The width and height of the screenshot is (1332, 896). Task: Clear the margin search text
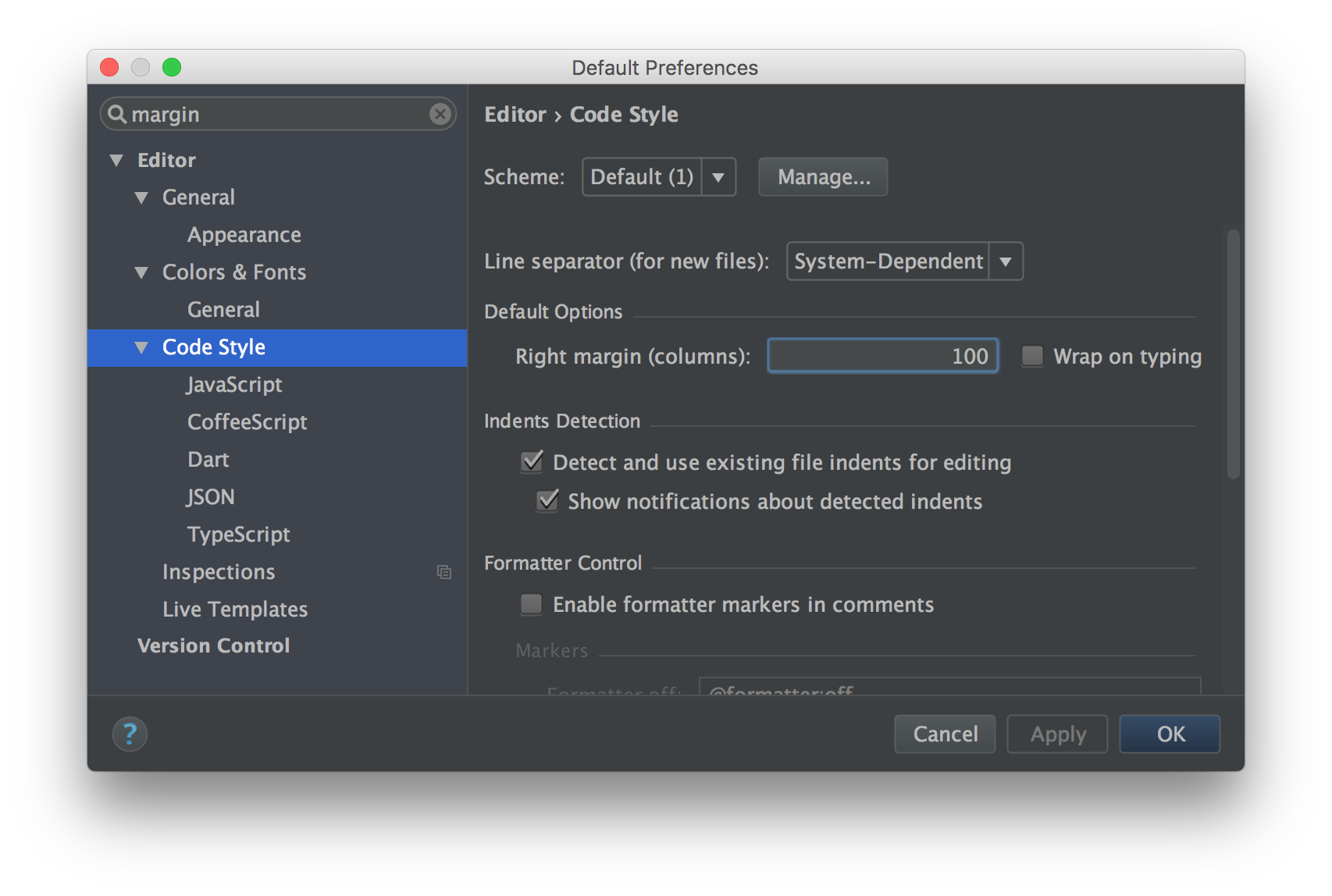tap(440, 114)
